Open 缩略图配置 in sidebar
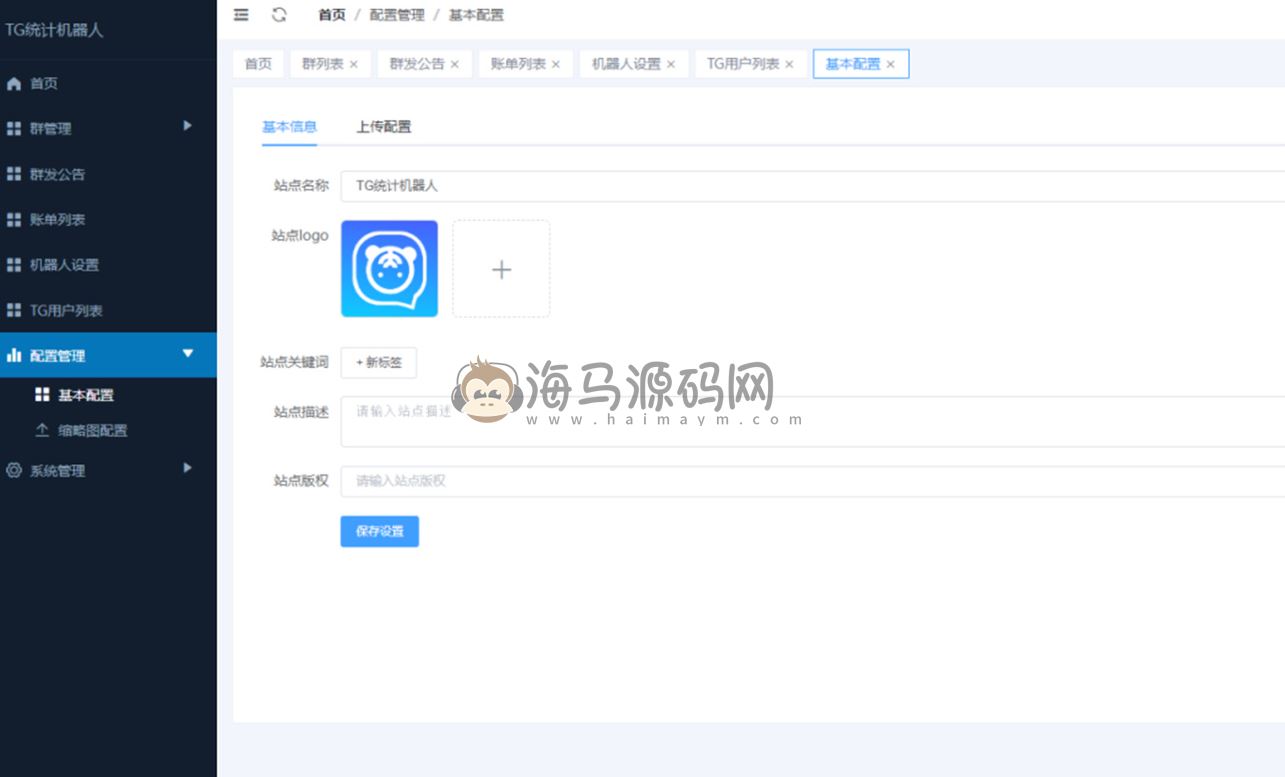Viewport: 1285px width, 777px height. [92, 431]
